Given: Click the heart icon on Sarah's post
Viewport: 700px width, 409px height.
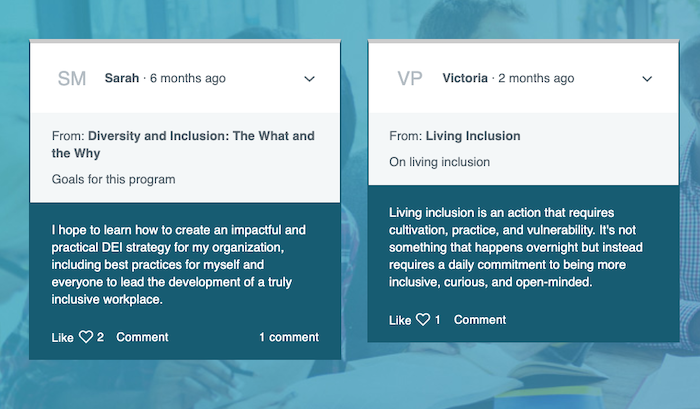Looking at the screenshot, I should coord(86,337).
